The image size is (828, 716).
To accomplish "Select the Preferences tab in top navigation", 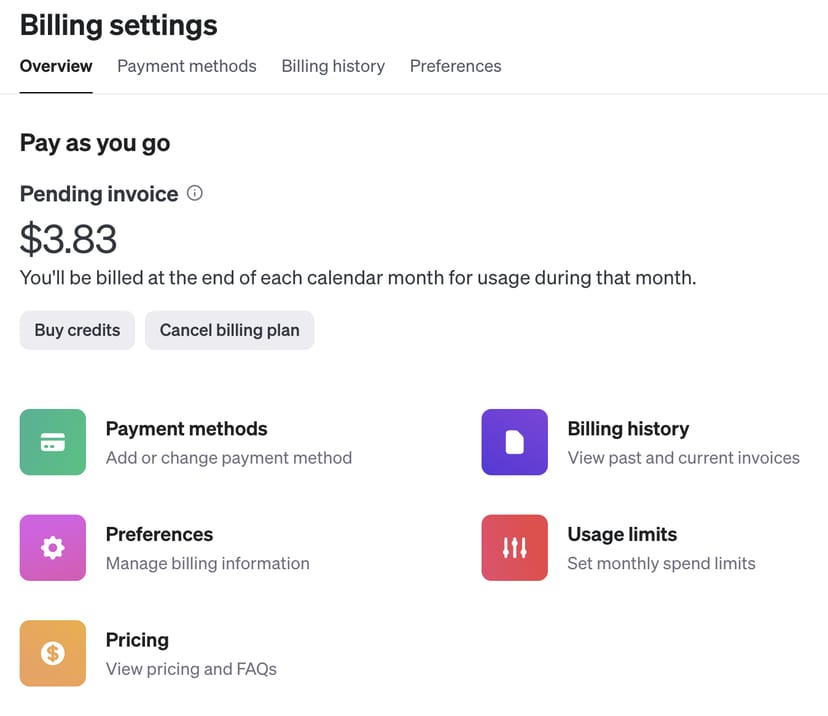I will [x=455, y=66].
